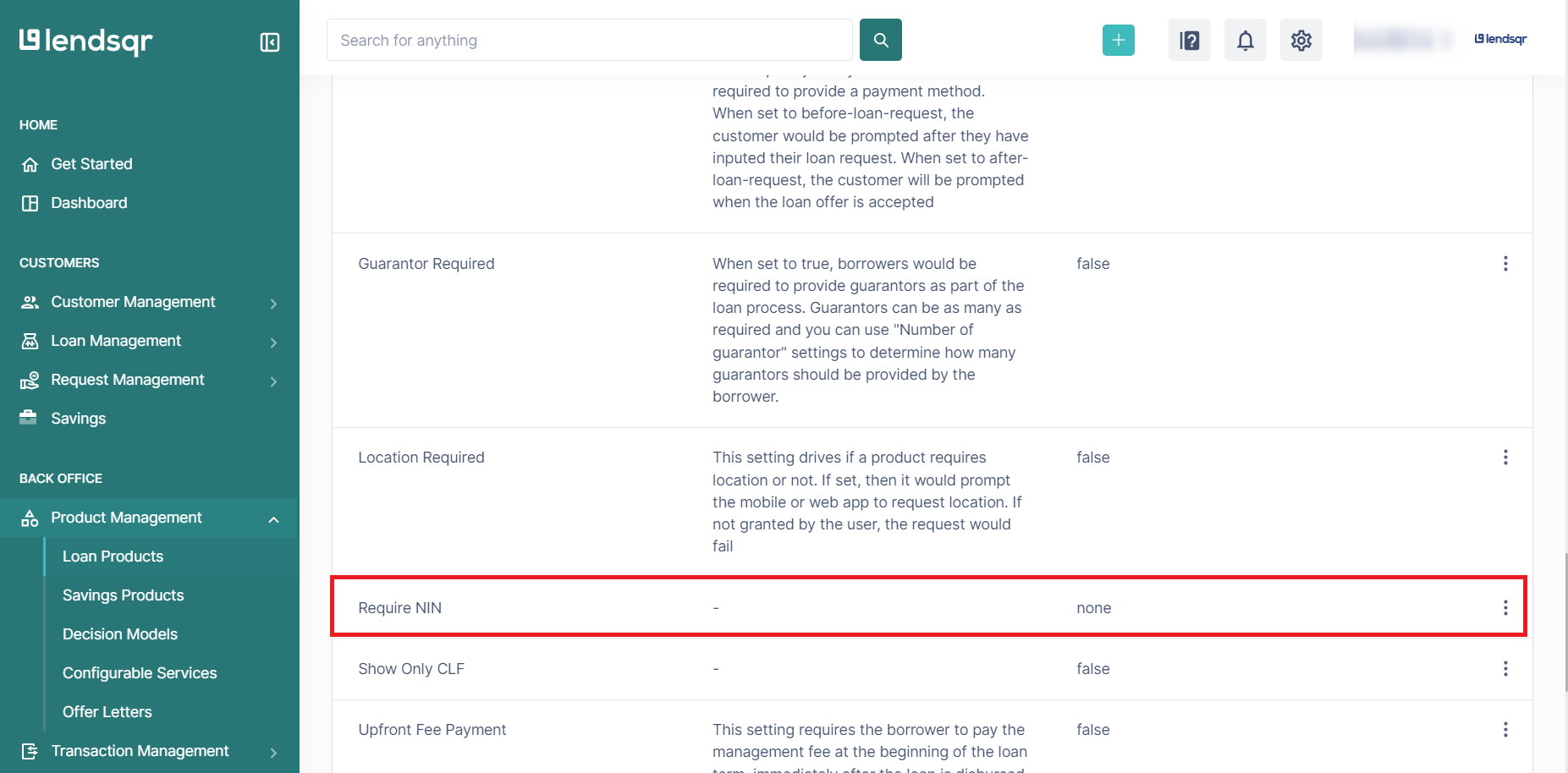
Task: Expand Customer Management chevron
Action: click(x=273, y=304)
